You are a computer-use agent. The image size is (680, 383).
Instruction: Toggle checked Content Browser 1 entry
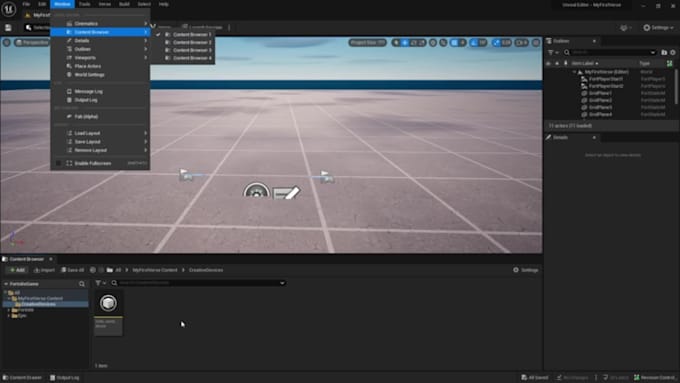[x=183, y=35]
